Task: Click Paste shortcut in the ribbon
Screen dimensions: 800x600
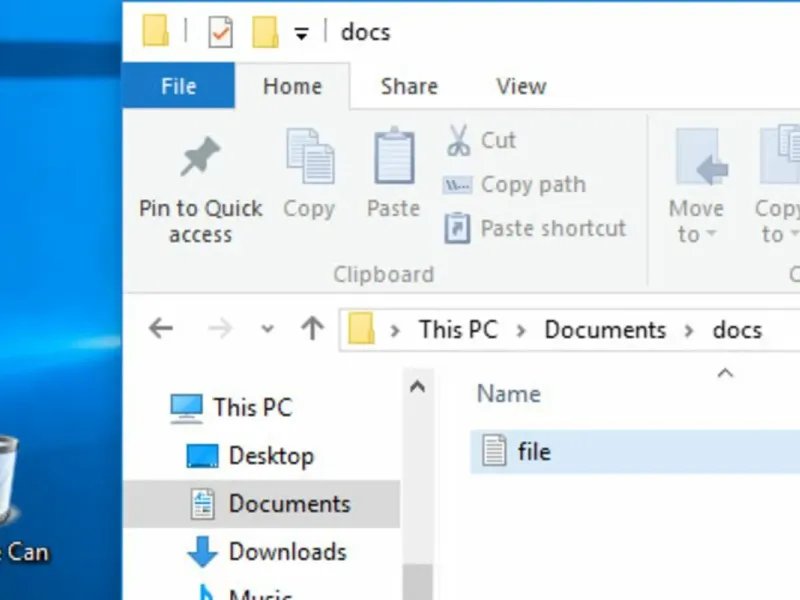Action: [535, 228]
